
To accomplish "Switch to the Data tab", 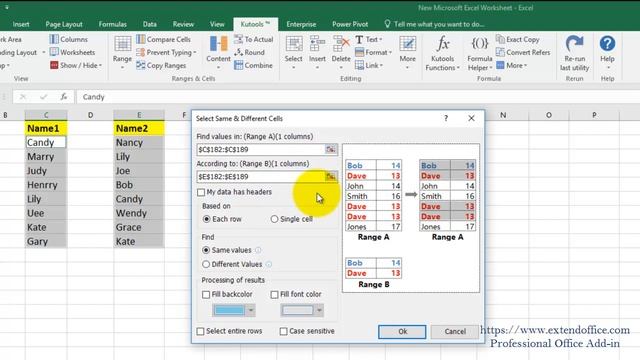I will (150, 24).
